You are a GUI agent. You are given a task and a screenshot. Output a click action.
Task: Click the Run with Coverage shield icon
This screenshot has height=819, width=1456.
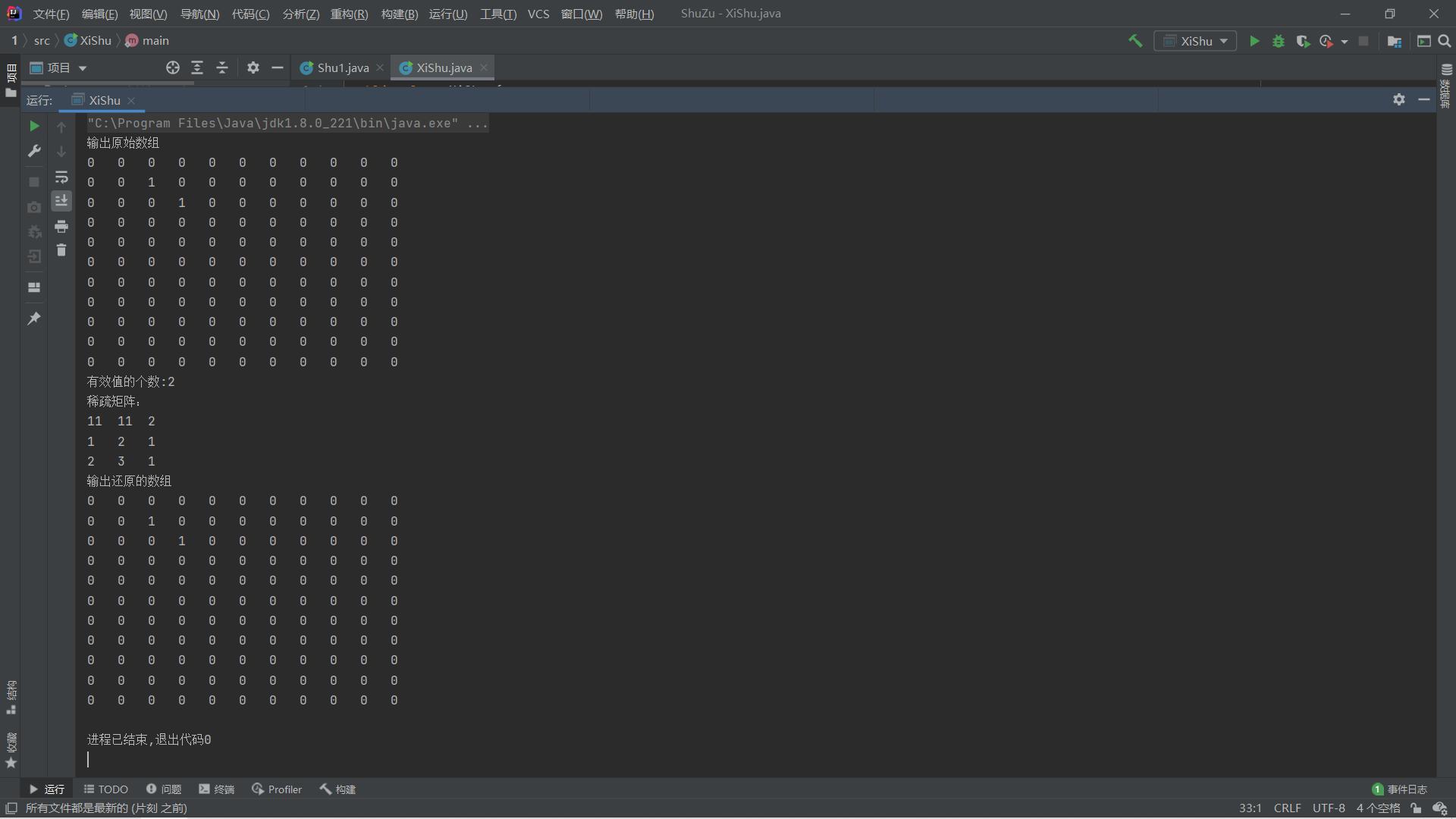(1303, 41)
